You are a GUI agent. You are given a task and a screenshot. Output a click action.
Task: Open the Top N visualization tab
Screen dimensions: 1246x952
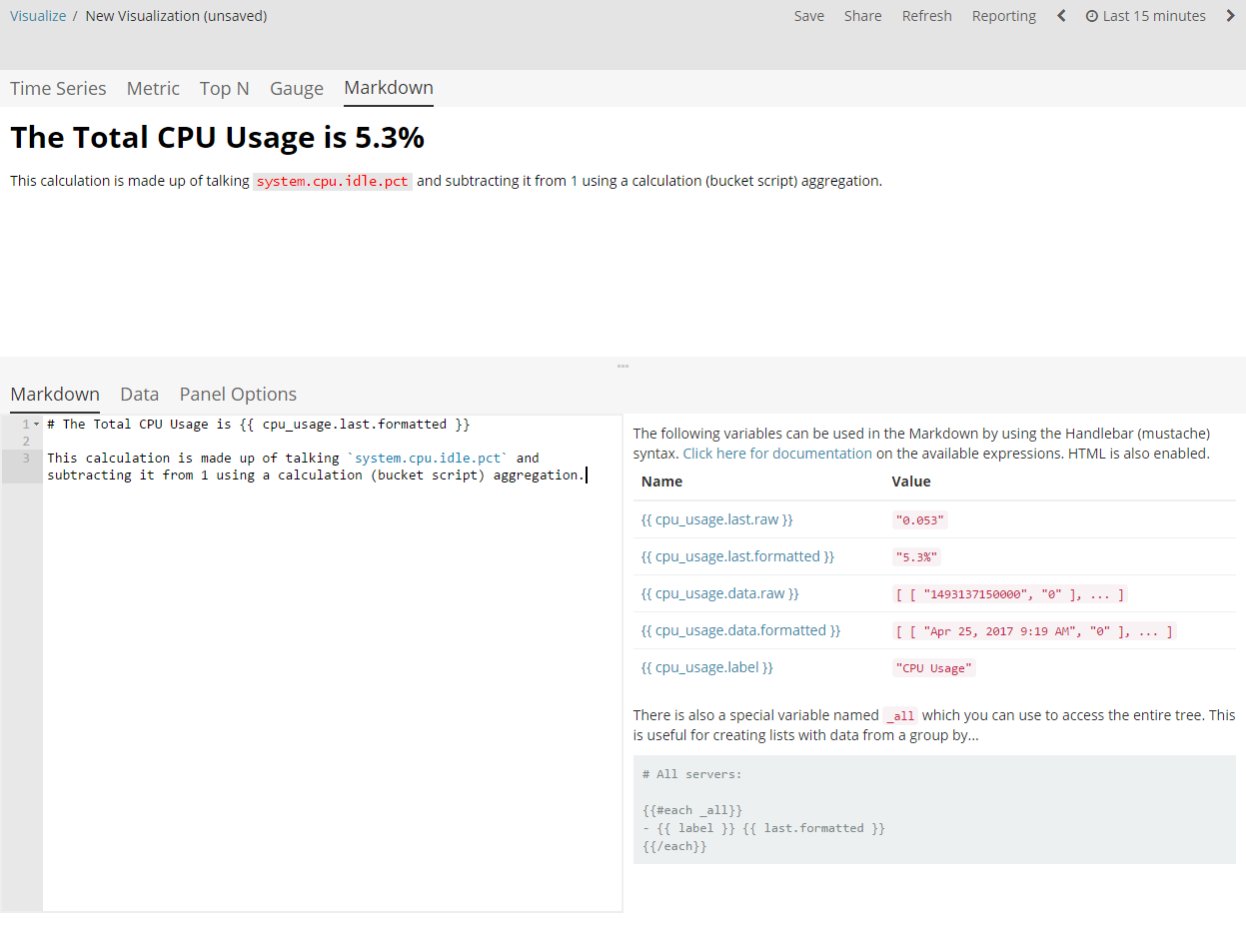[x=224, y=88]
